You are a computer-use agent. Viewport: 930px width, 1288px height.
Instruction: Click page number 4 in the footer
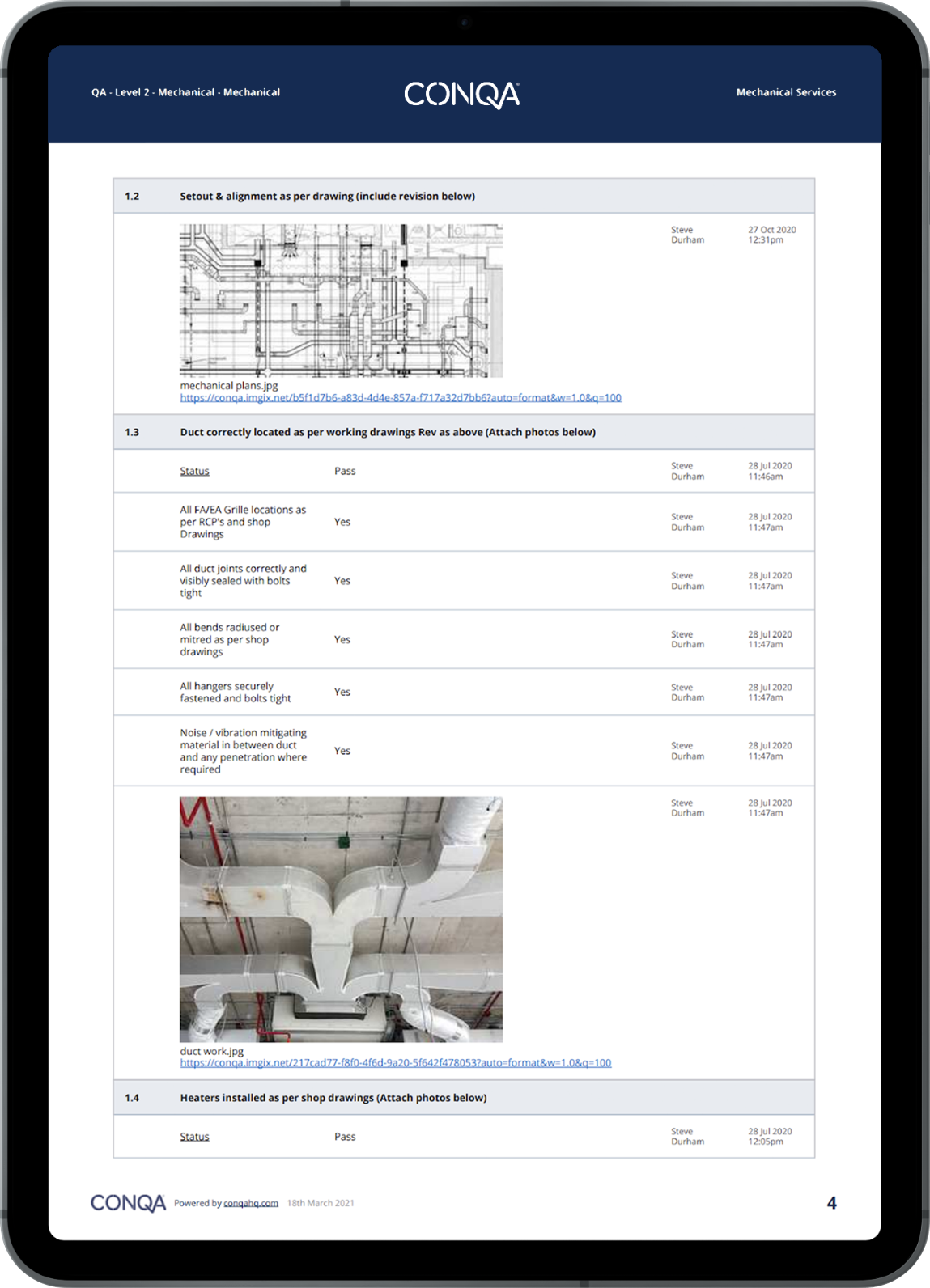pos(831,1203)
